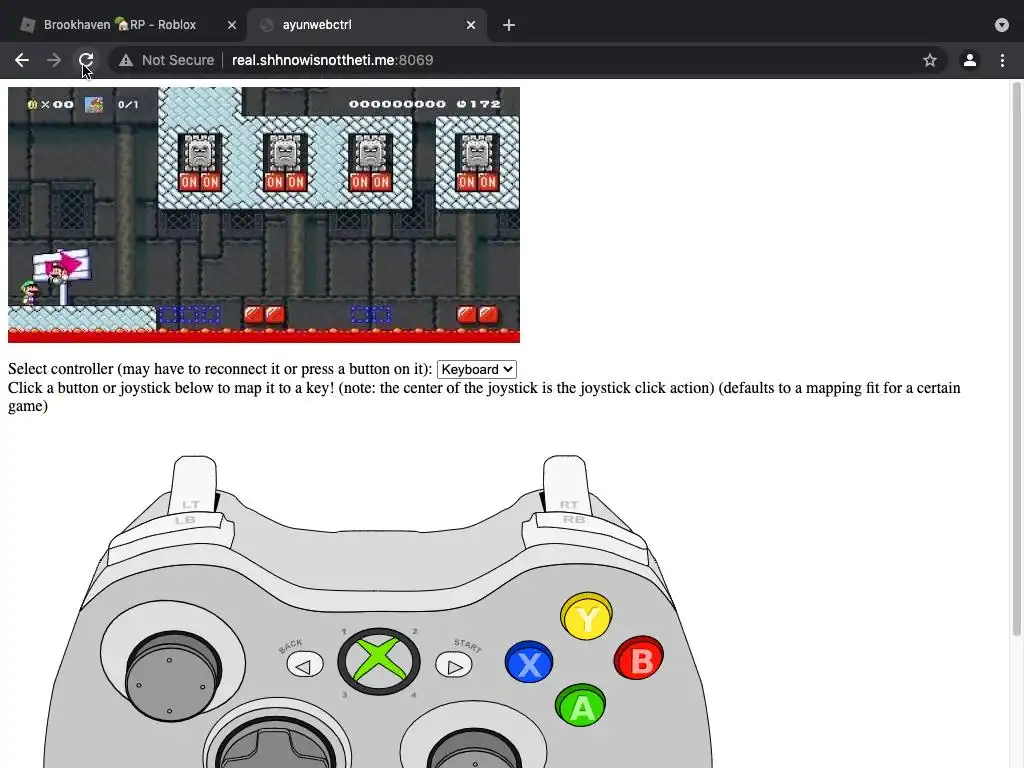Open tab search dropdown arrow
Viewport: 1024px width, 768px height.
[1002, 25]
